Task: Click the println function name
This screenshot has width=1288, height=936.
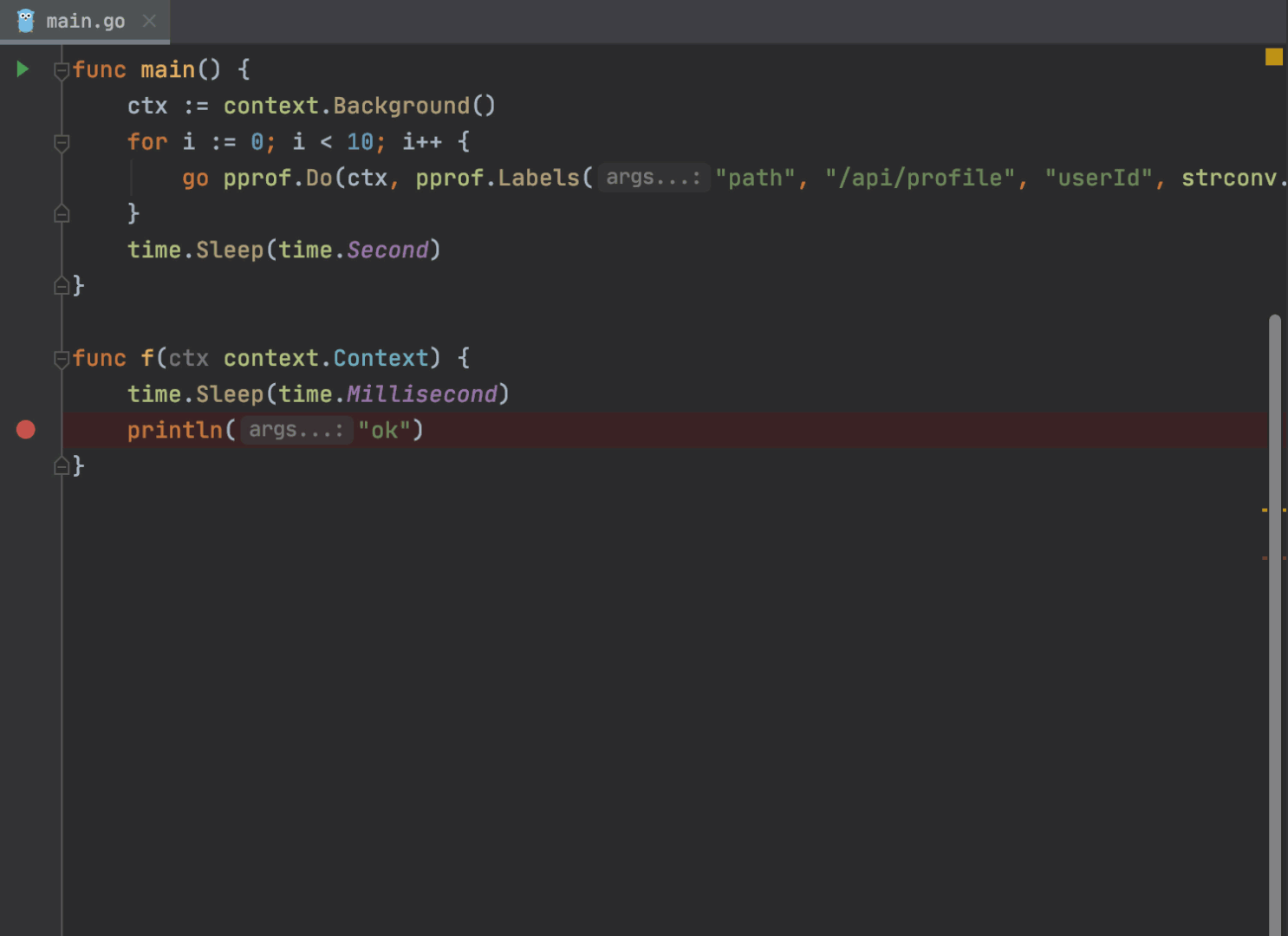Action: (175, 430)
